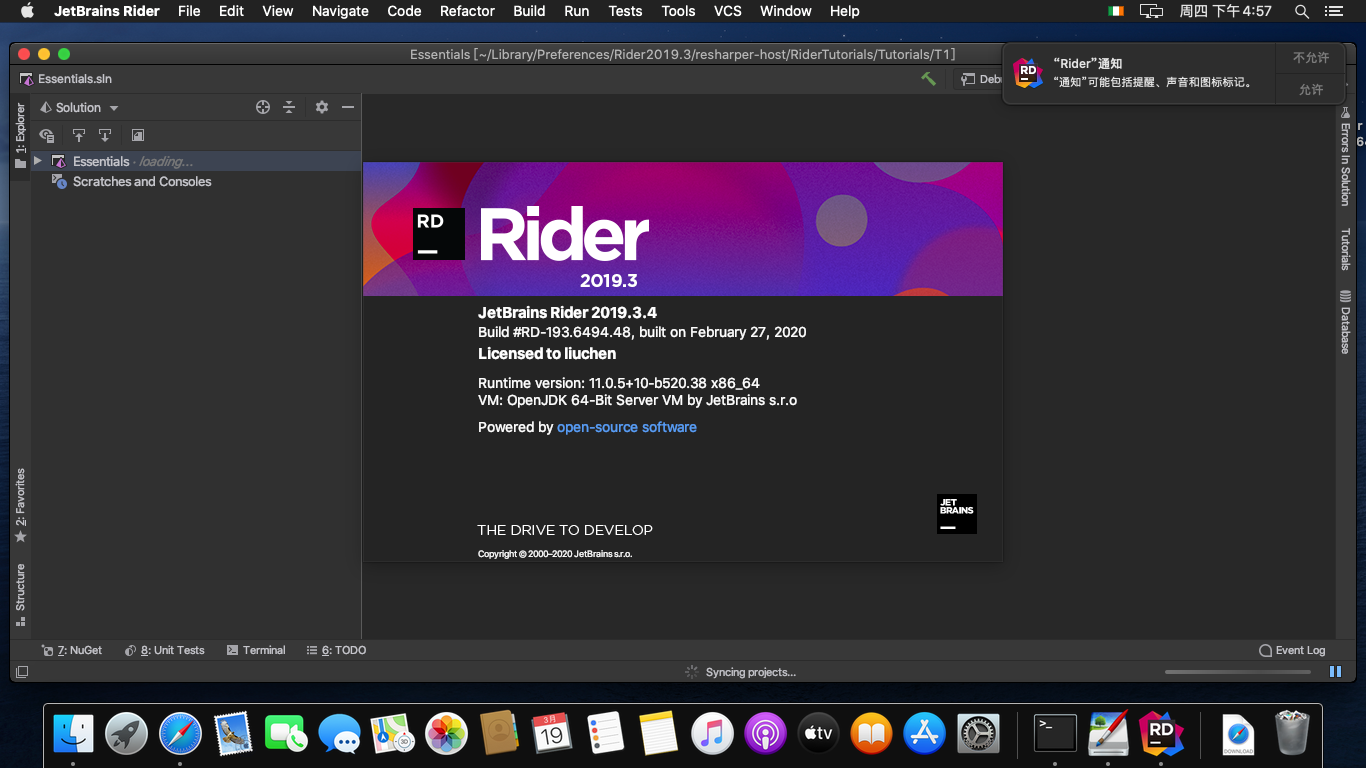Expand the Essentials solution node
Screen dimensions: 1366x768
tap(38, 161)
